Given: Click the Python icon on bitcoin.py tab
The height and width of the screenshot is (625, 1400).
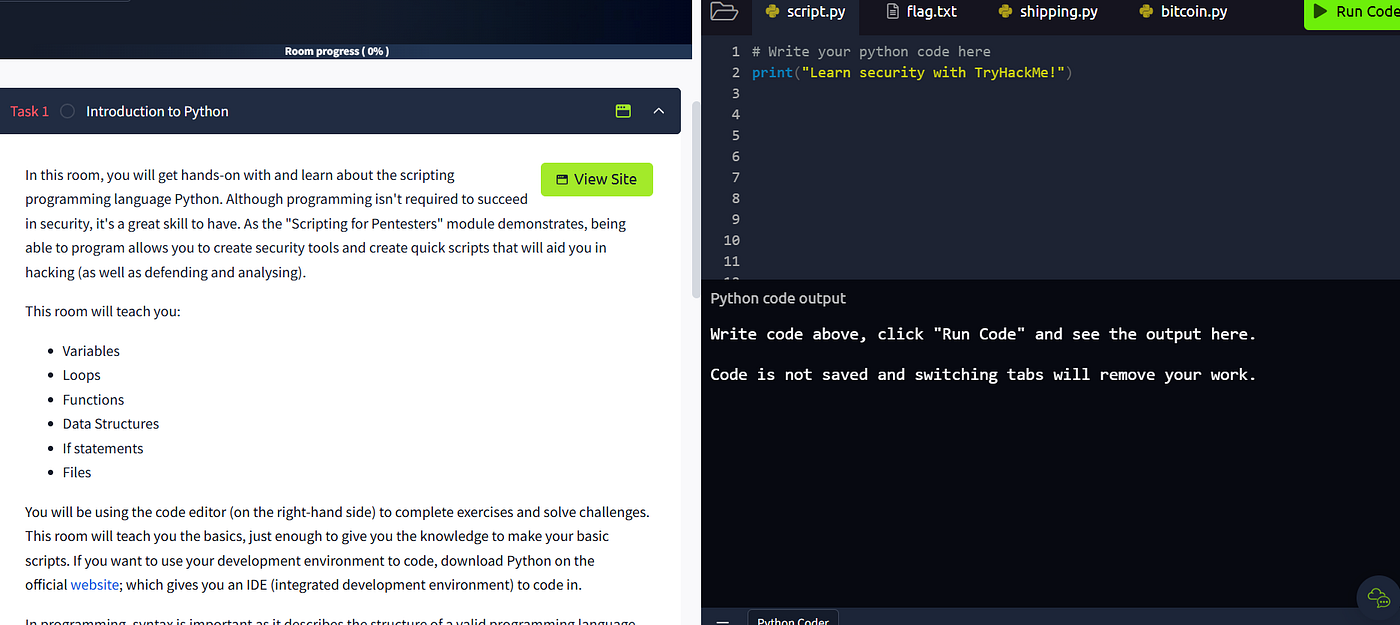Looking at the screenshot, I should 1146,12.
